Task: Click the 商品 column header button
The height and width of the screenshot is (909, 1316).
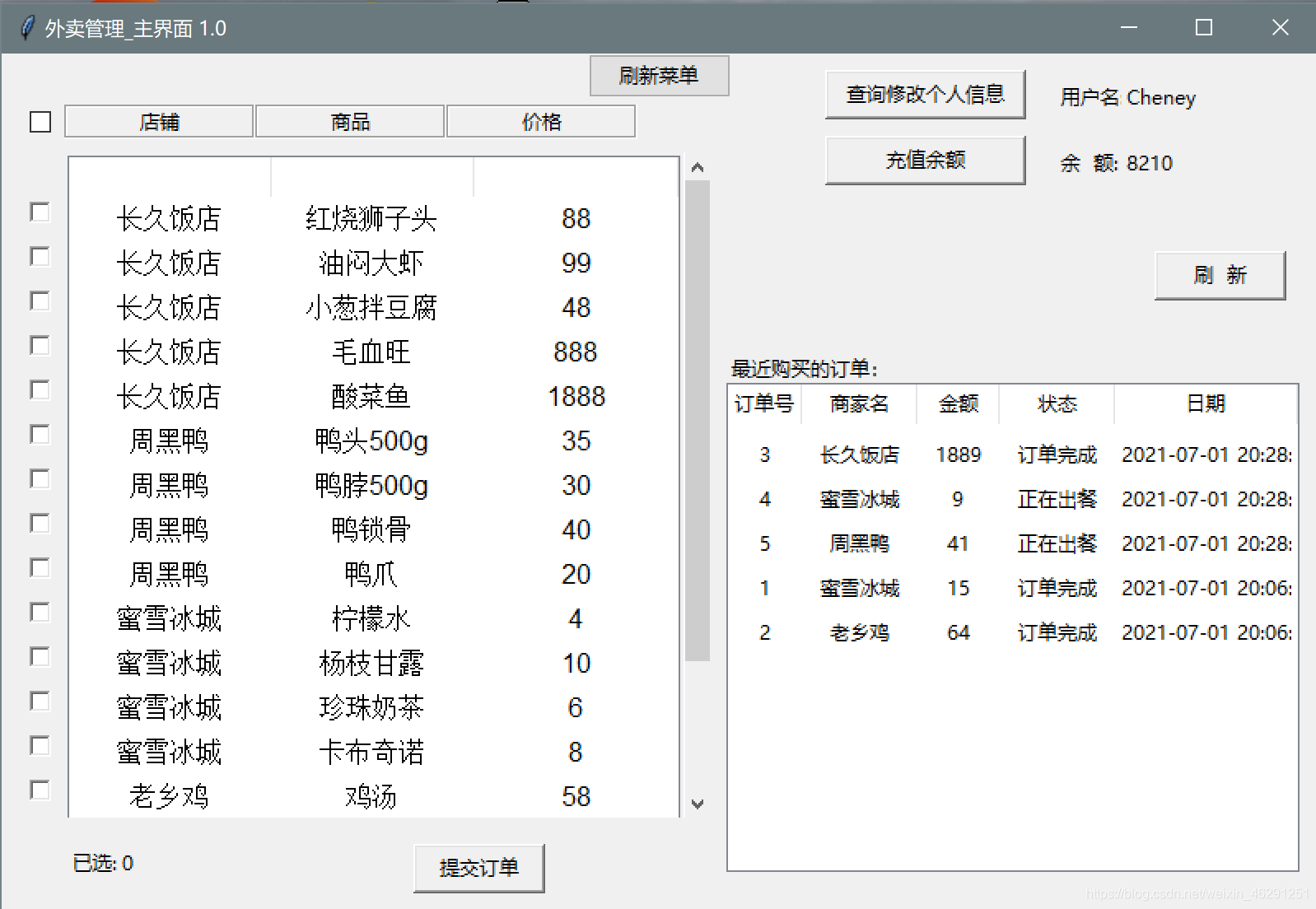Action: point(350,122)
